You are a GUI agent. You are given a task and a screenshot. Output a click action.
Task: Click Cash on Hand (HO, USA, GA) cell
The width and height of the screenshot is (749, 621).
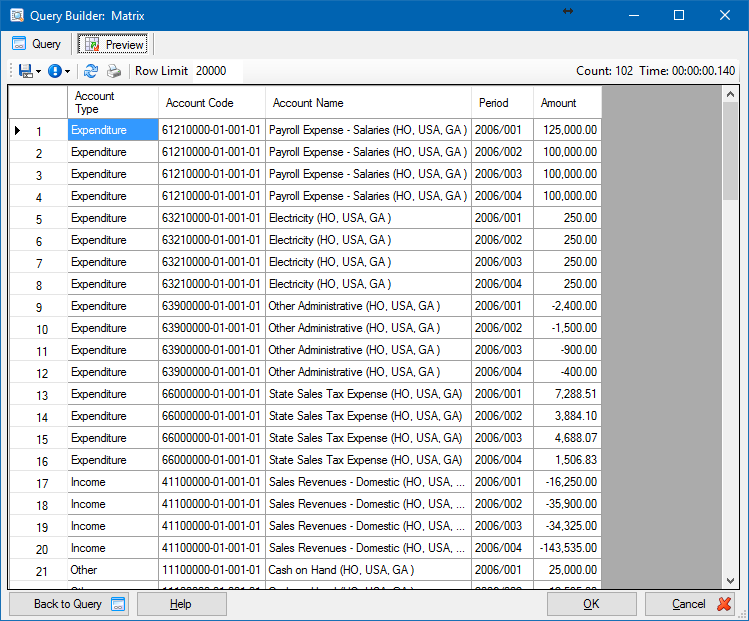click(x=368, y=569)
